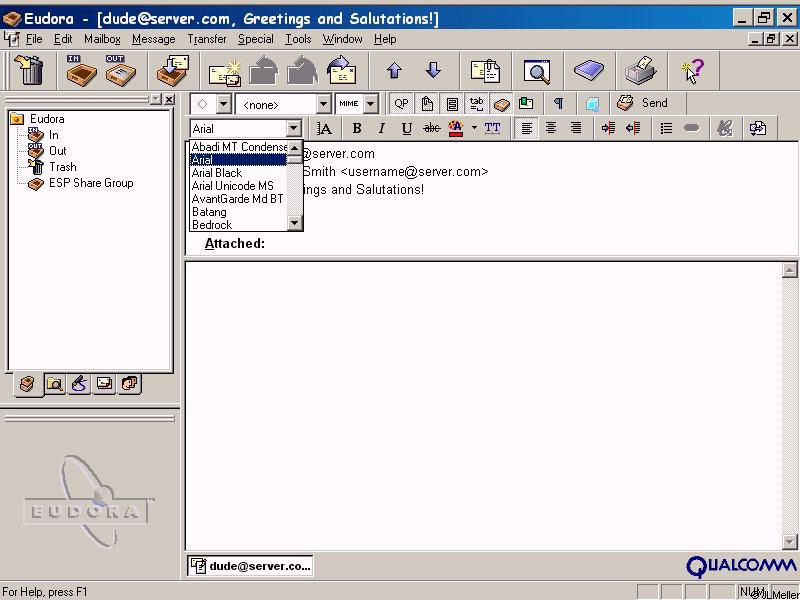The image size is (800, 600).
Task: Click the dude@server.co... window button
Action: (x=250, y=566)
